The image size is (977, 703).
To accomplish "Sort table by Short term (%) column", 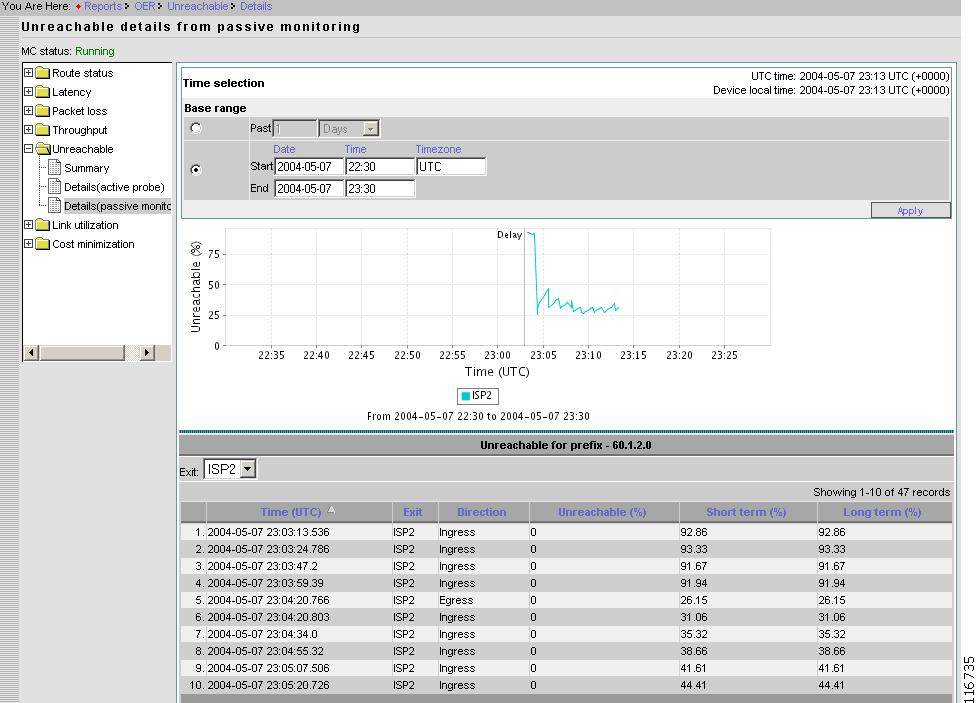I will tap(746, 512).
